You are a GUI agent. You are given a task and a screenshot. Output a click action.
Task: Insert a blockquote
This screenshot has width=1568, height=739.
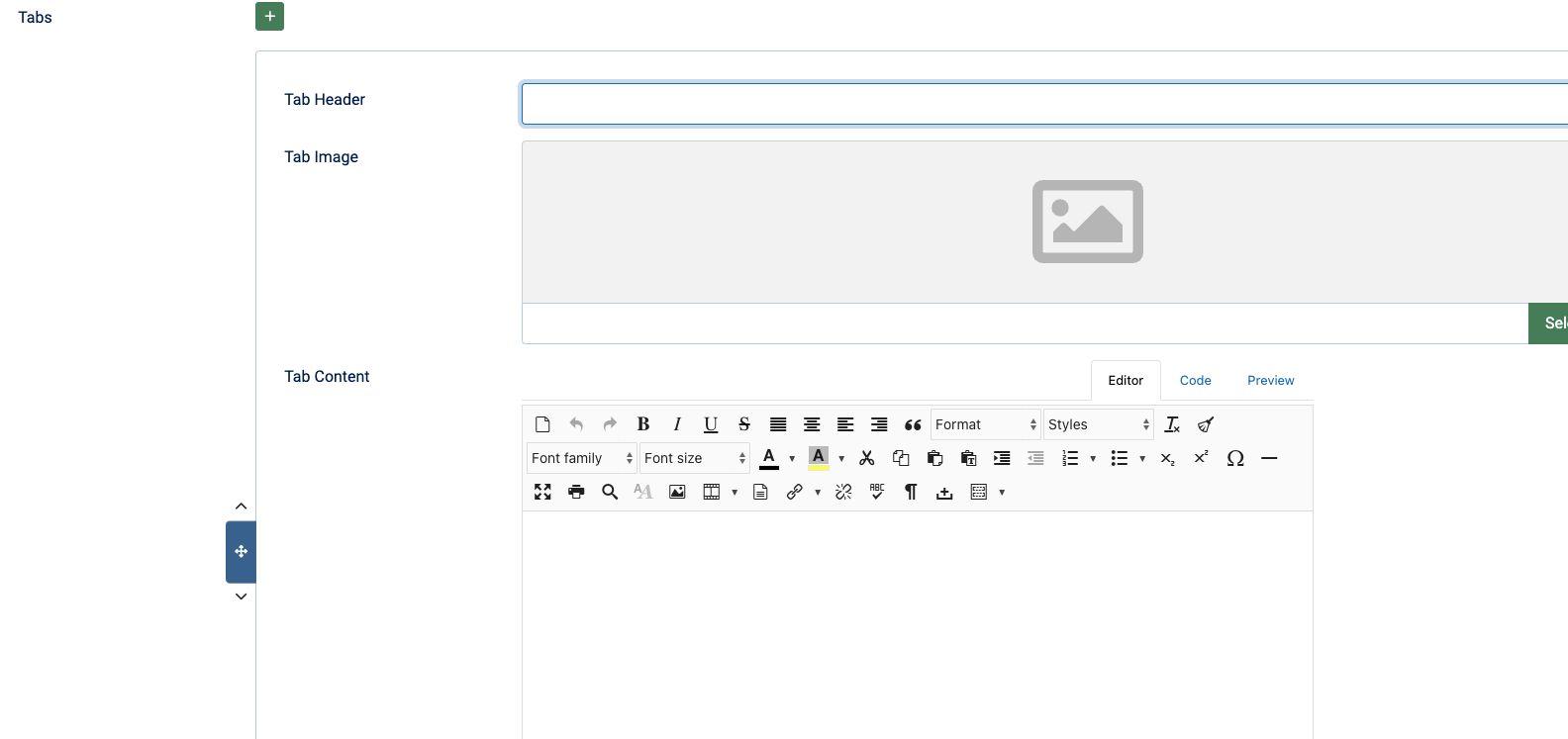coord(913,424)
